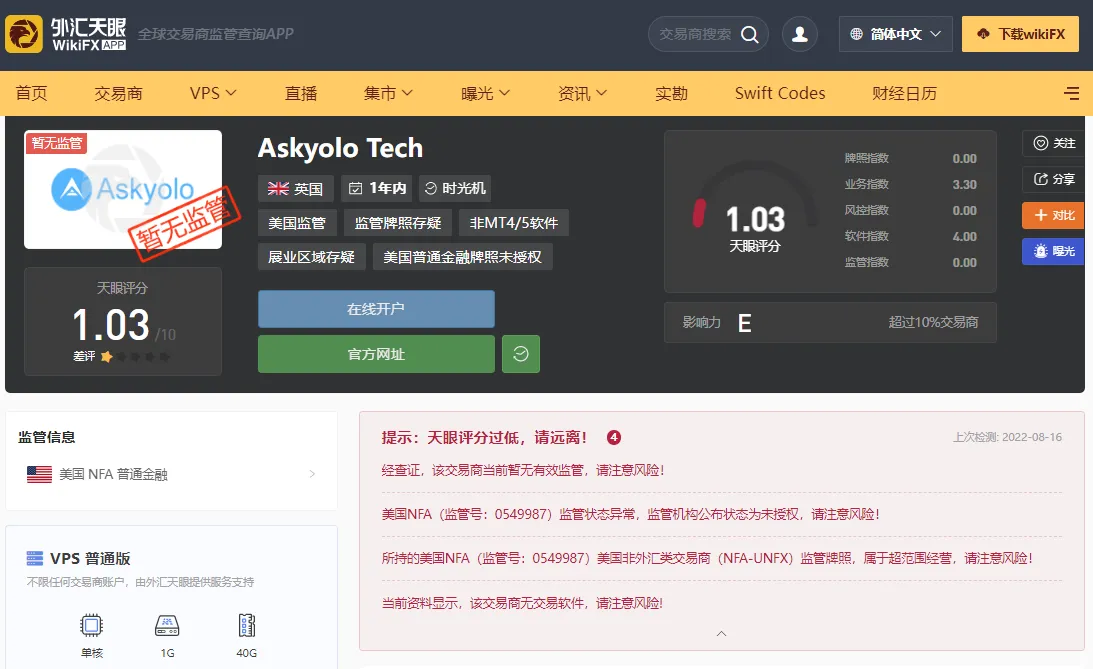
Task: Click the 展业区域存疑 tag
Action: [x=312, y=256]
